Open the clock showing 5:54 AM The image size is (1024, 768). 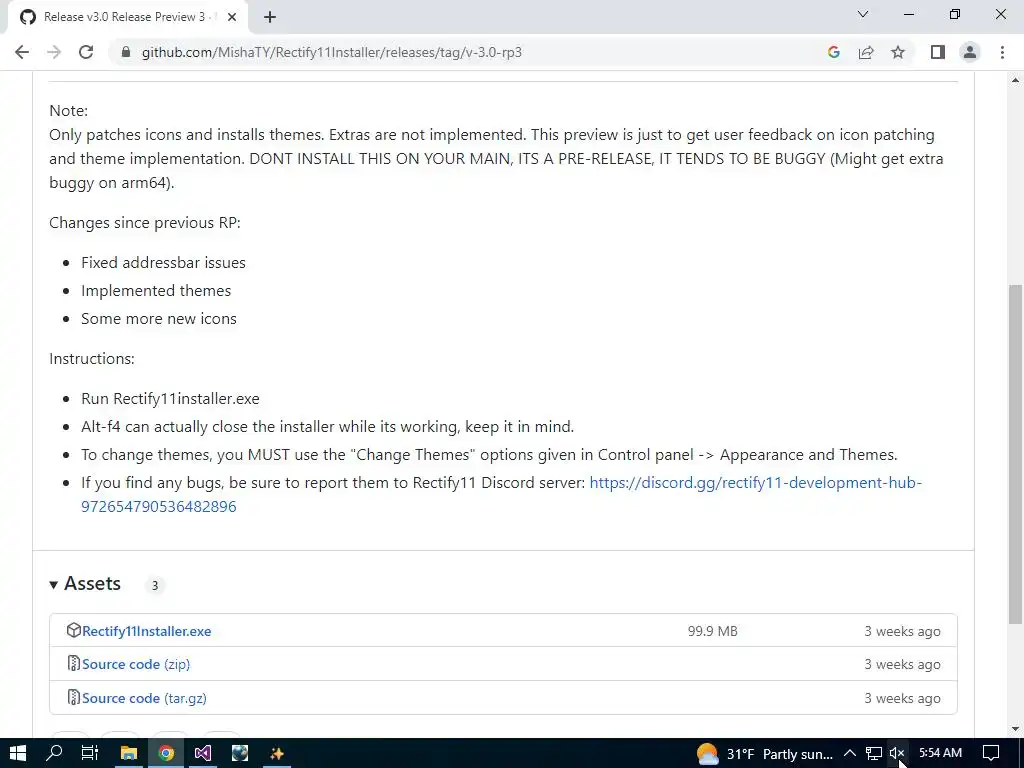[940, 753]
